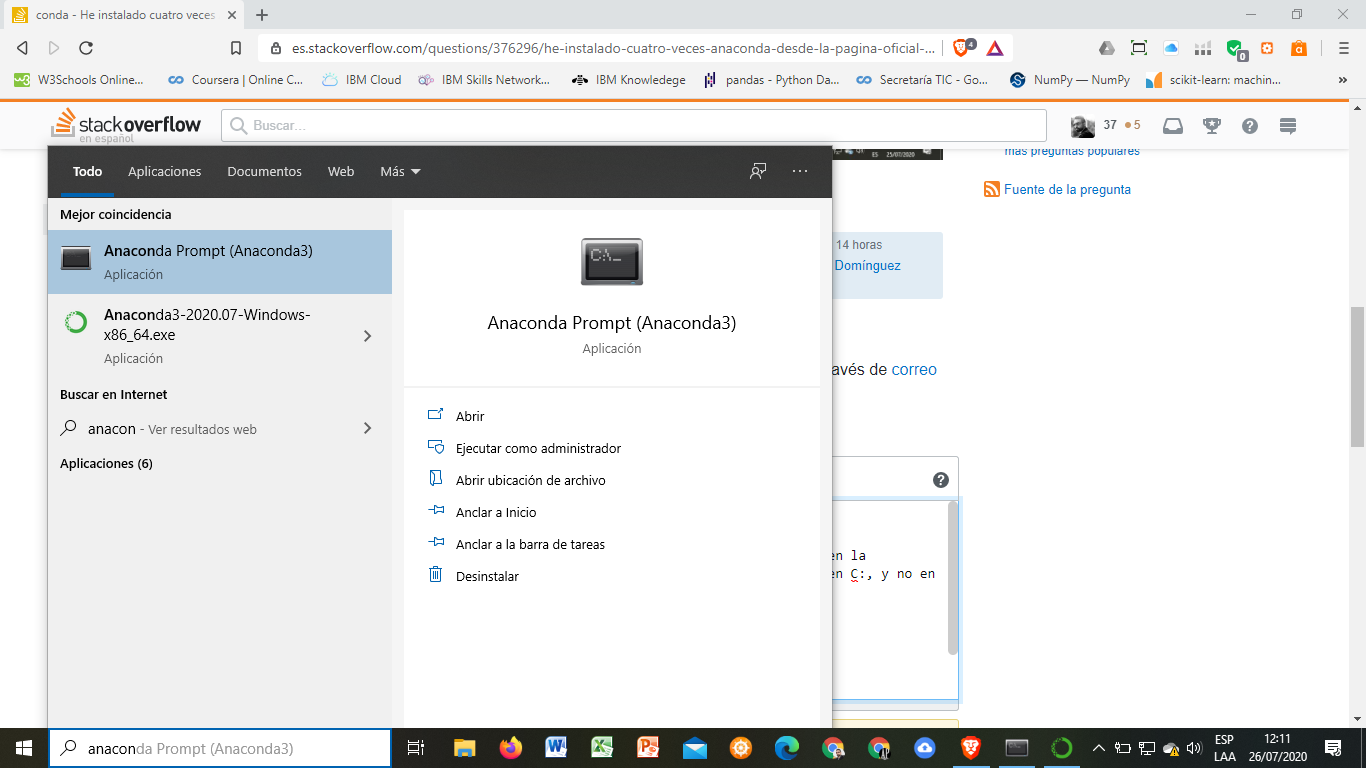Image resolution: width=1366 pixels, height=768 pixels.
Task: Open the Windows Start button
Action: point(24,748)
